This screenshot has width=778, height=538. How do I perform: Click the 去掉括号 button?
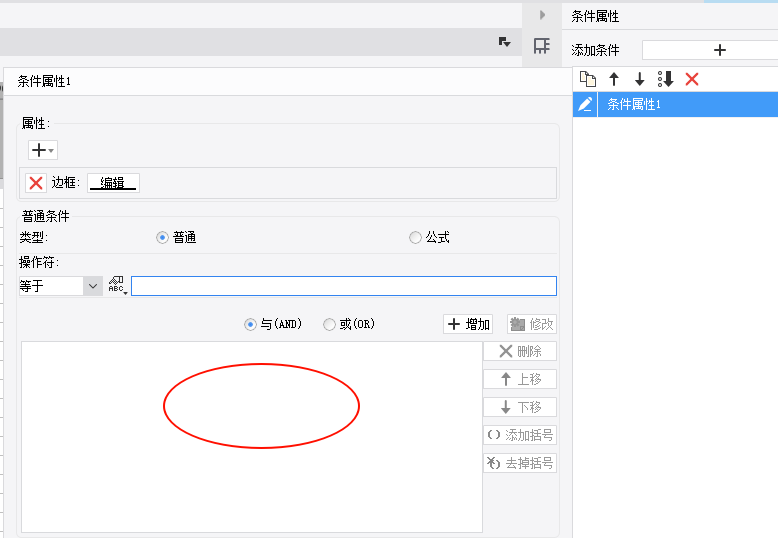[520, 463]
